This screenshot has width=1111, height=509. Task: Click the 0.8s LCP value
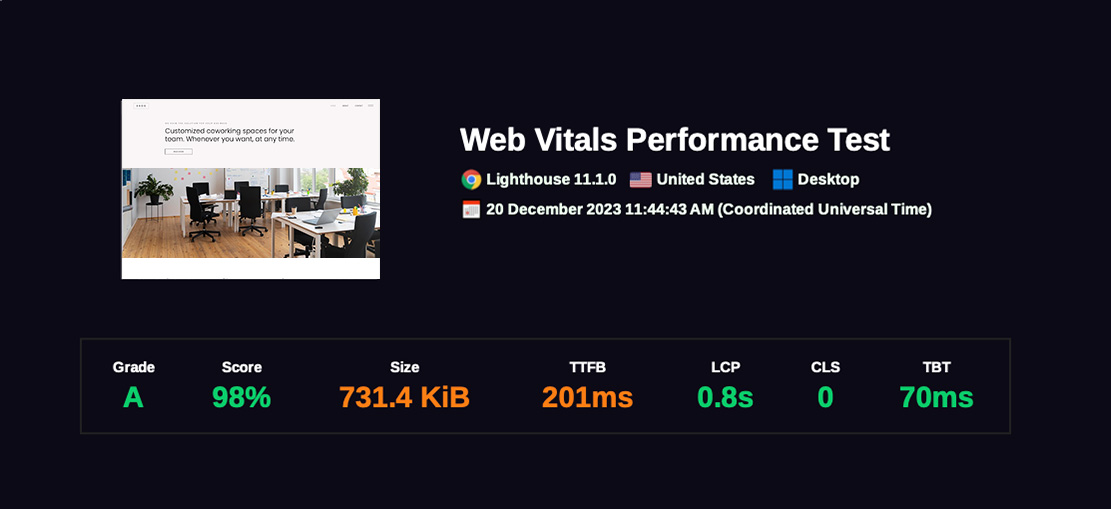click(x=725, y=398)
